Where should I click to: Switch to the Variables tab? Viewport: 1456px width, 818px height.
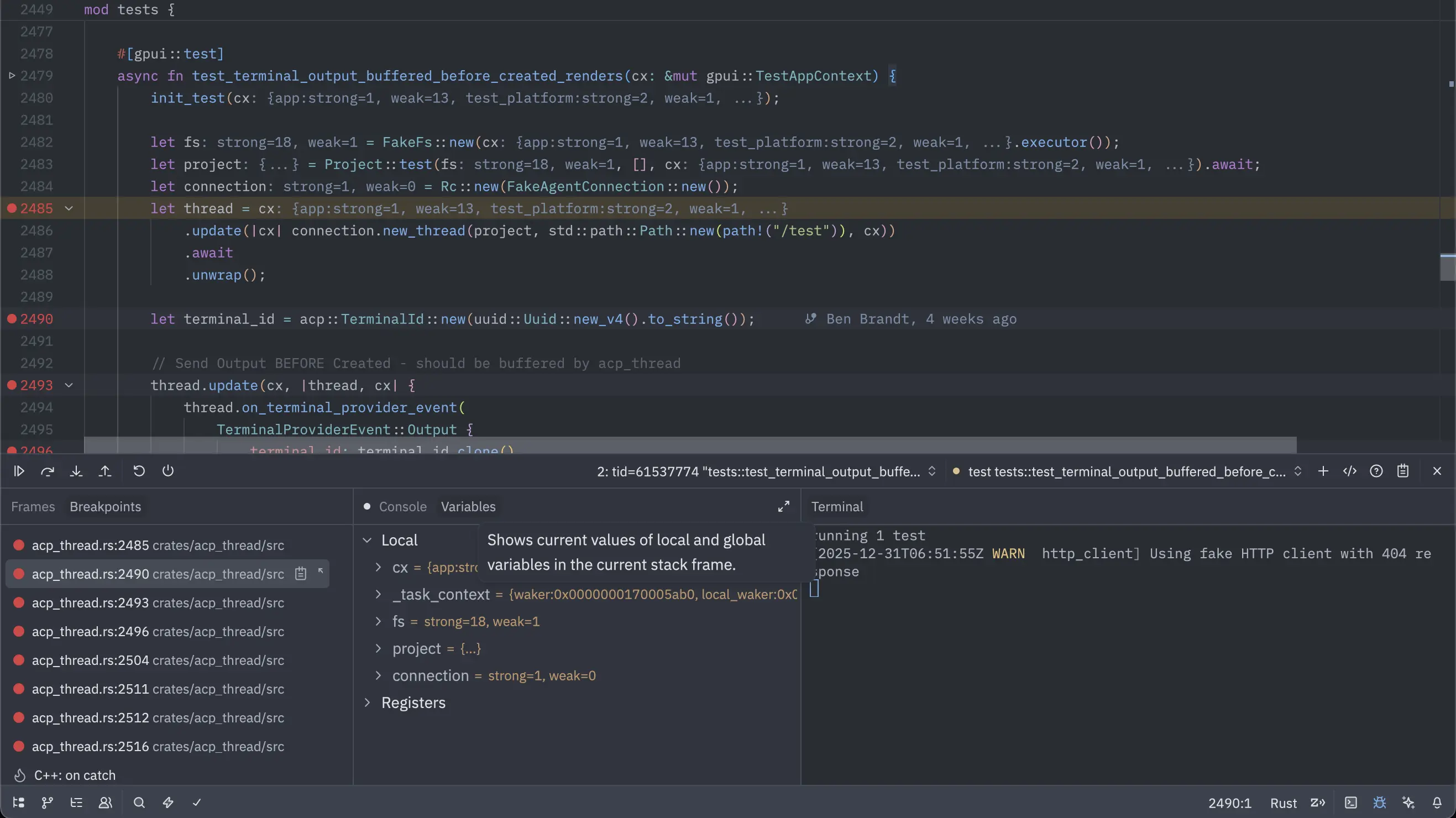click(468, 506)
